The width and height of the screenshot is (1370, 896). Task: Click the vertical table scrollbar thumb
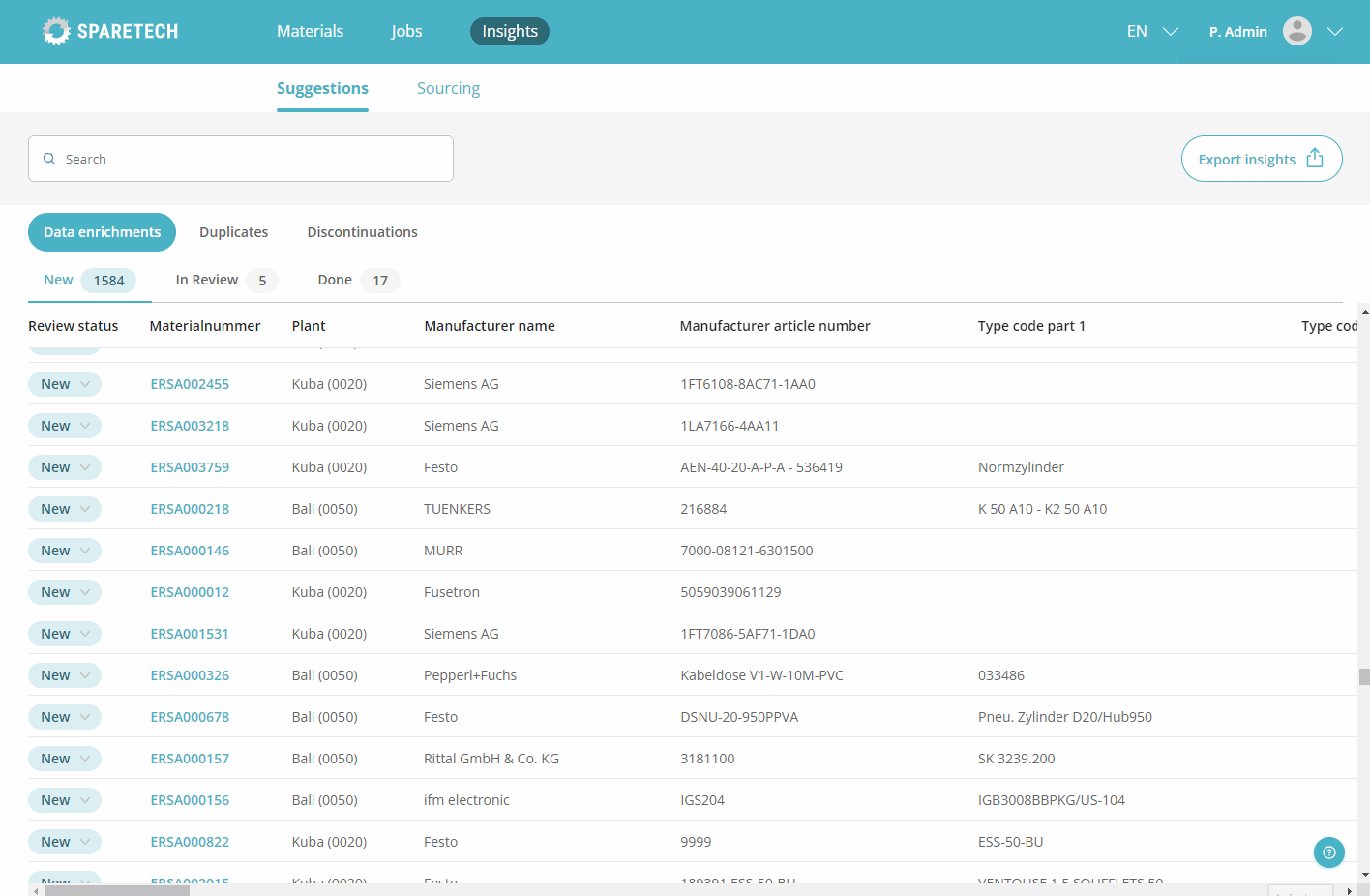(1364, 676)
